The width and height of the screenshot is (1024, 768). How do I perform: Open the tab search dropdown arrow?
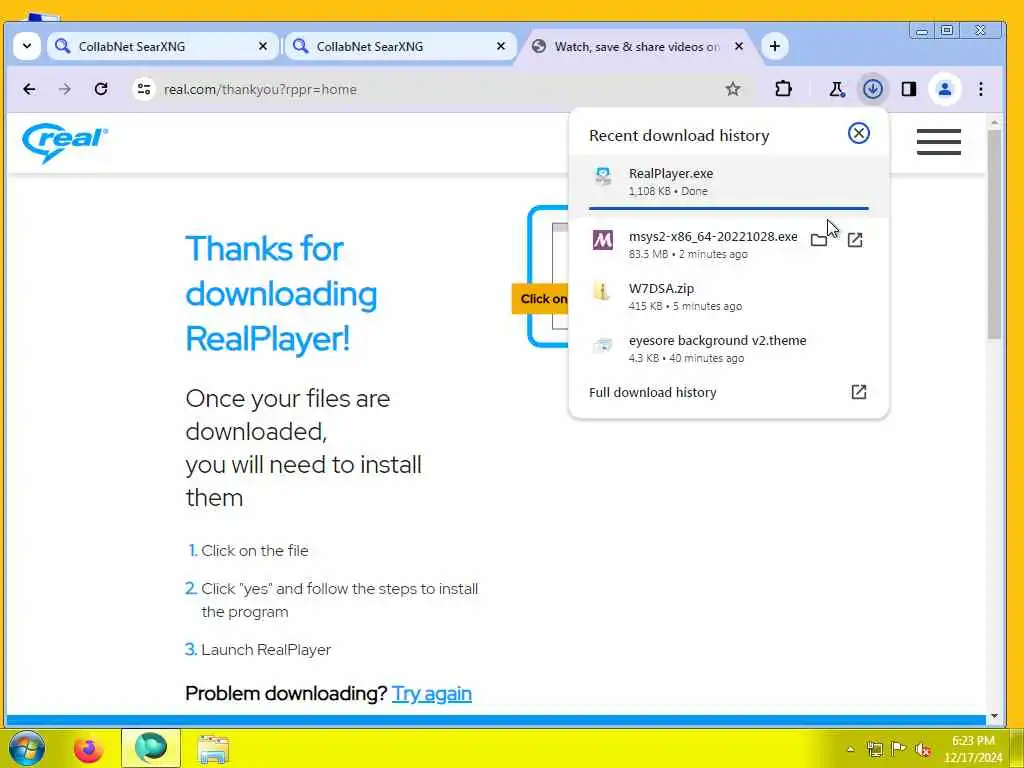coord(27,46)
